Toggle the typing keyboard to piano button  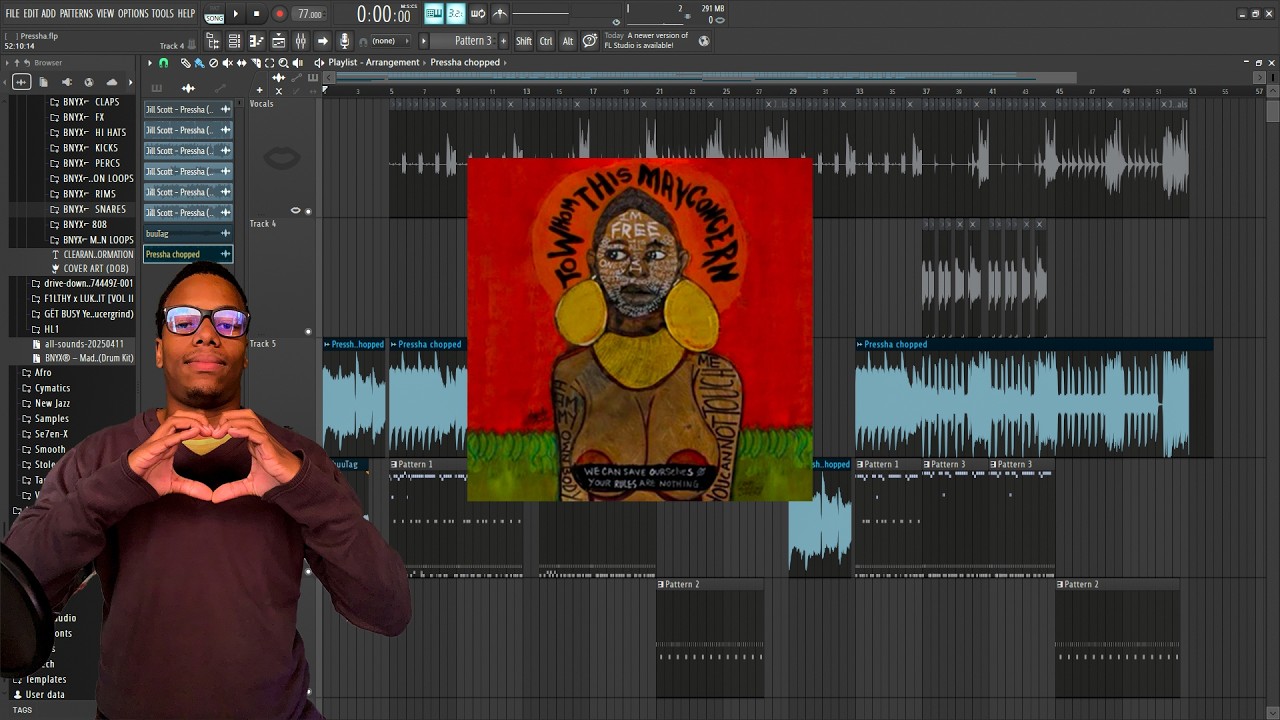click(434, 13)
